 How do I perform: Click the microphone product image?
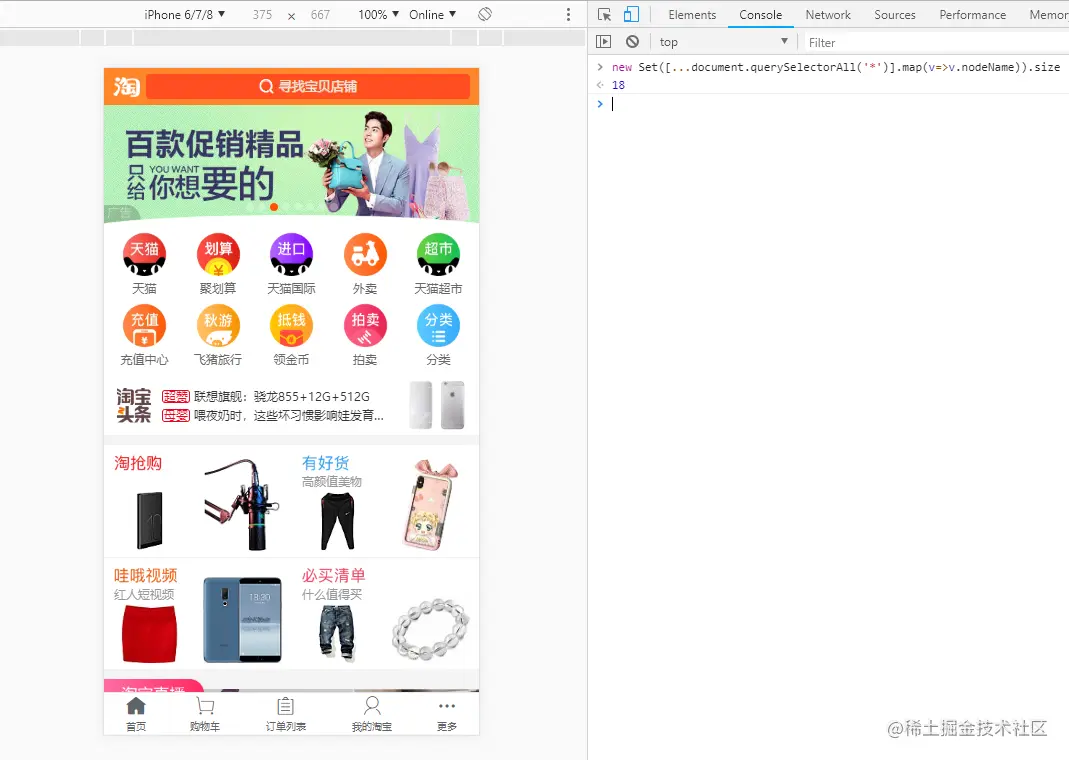pyautogui.click(x=242, y=504)
